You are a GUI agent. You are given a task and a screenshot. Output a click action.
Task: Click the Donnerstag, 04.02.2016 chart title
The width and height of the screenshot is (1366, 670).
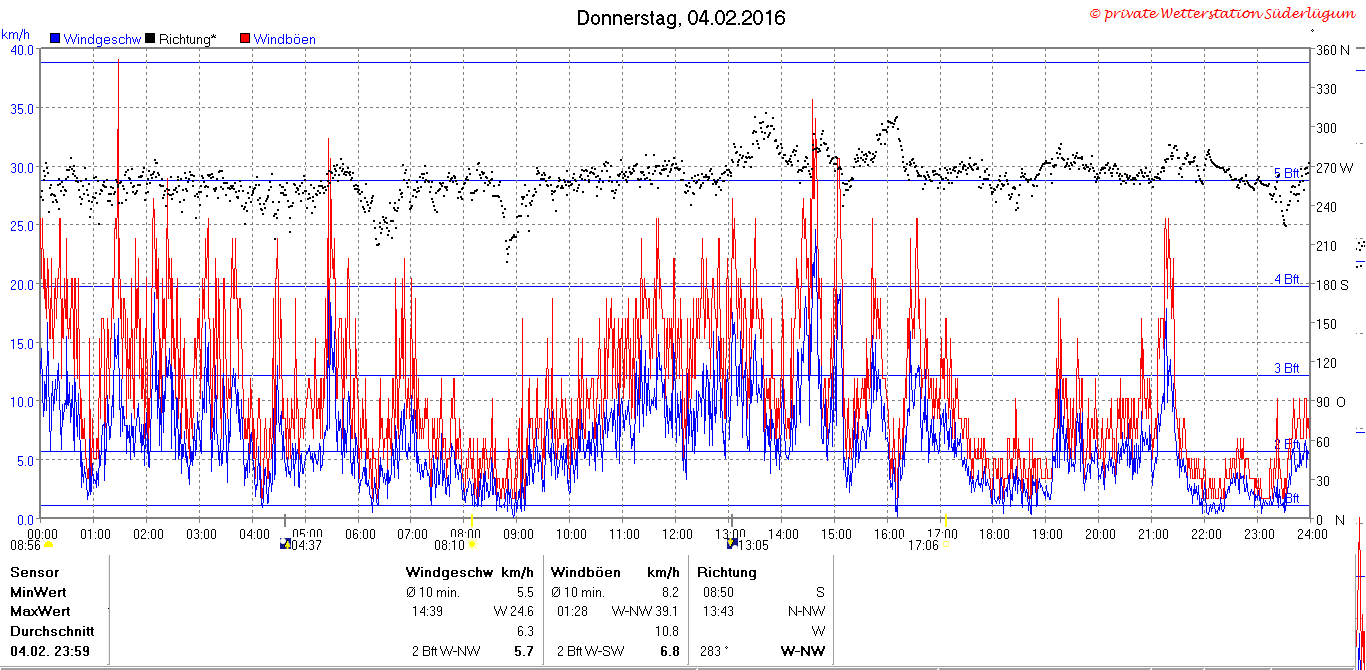pyautogui.click(x=681, y=18)
